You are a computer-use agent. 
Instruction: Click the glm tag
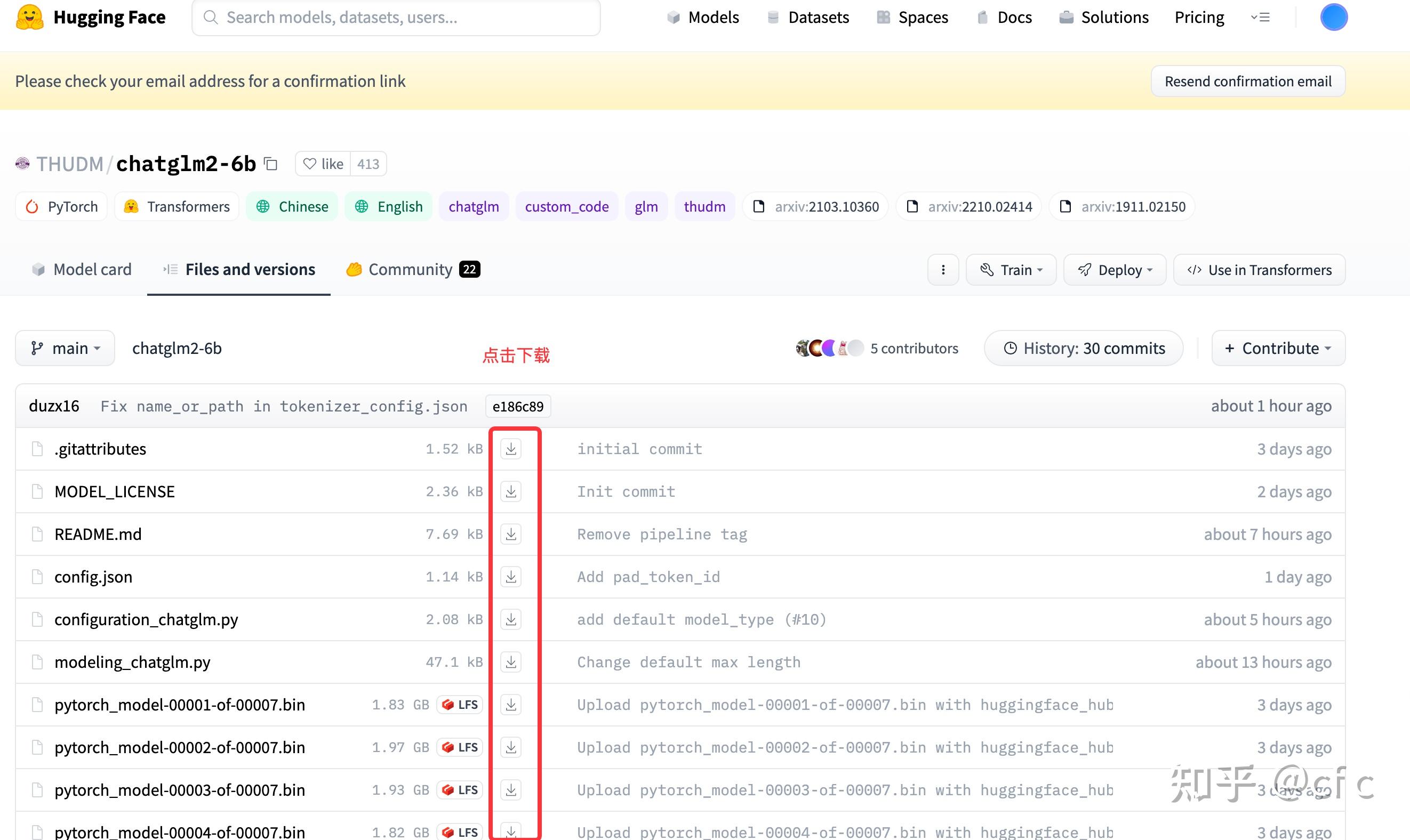tap(646, 207)
